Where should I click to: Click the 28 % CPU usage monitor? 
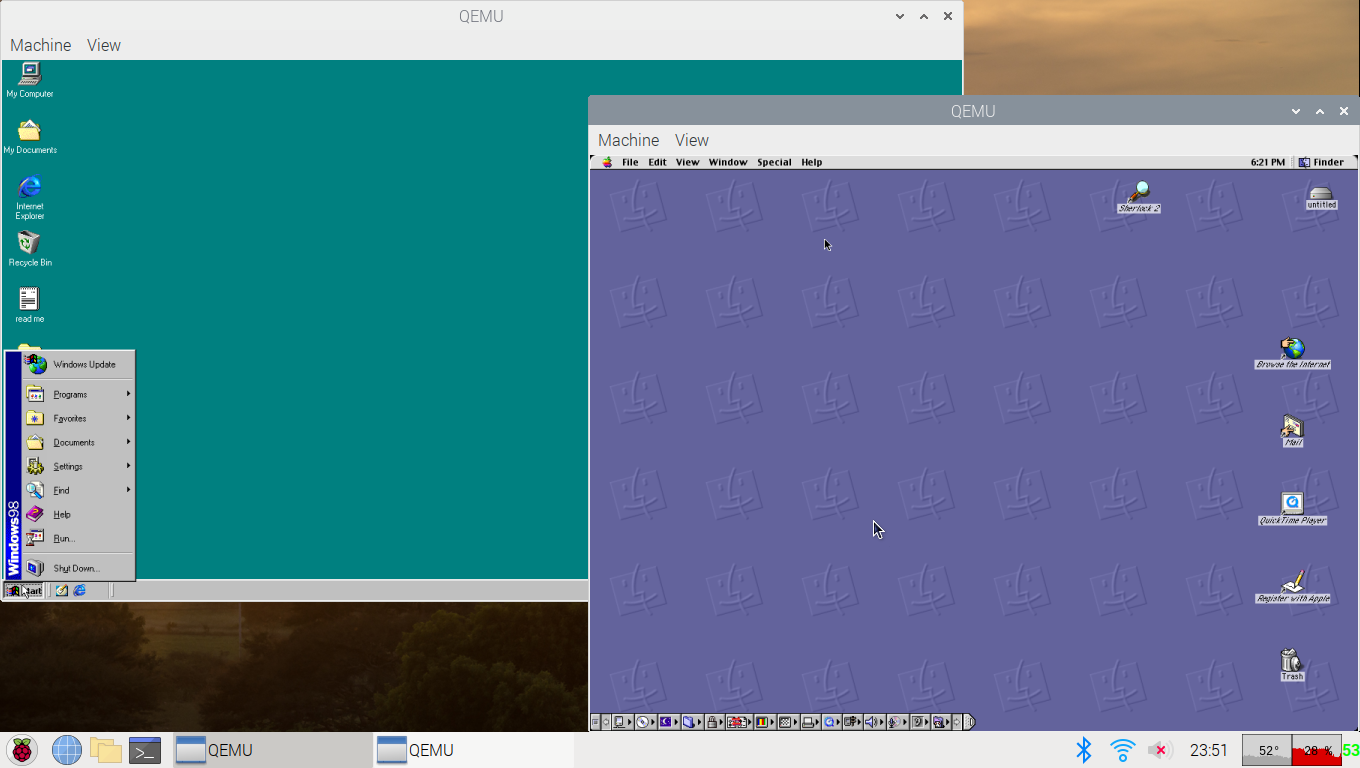pyautogui.click(x=1316, y=750)
